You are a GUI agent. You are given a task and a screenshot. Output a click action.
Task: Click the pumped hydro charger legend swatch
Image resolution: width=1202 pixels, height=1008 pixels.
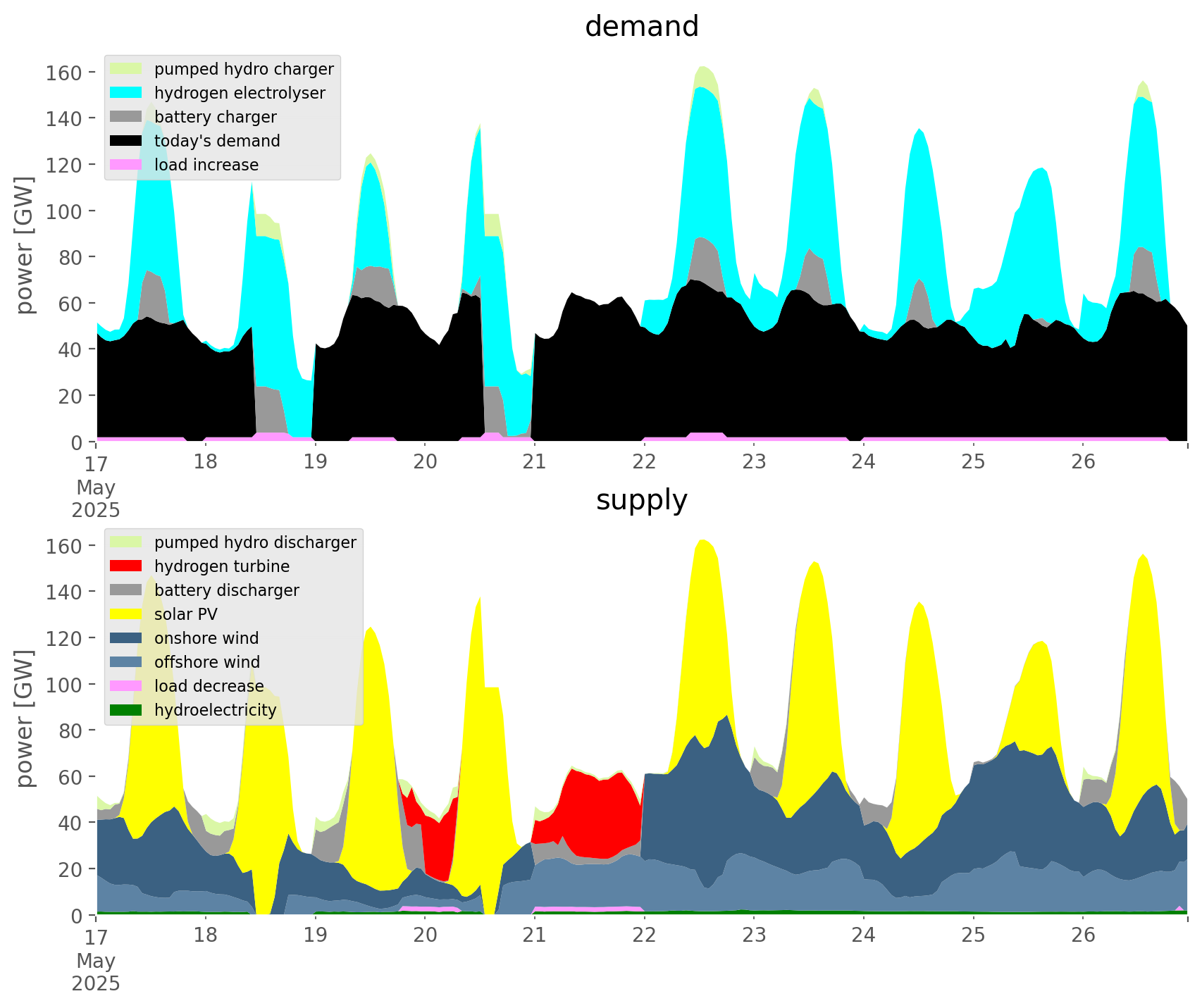(127, 69)
